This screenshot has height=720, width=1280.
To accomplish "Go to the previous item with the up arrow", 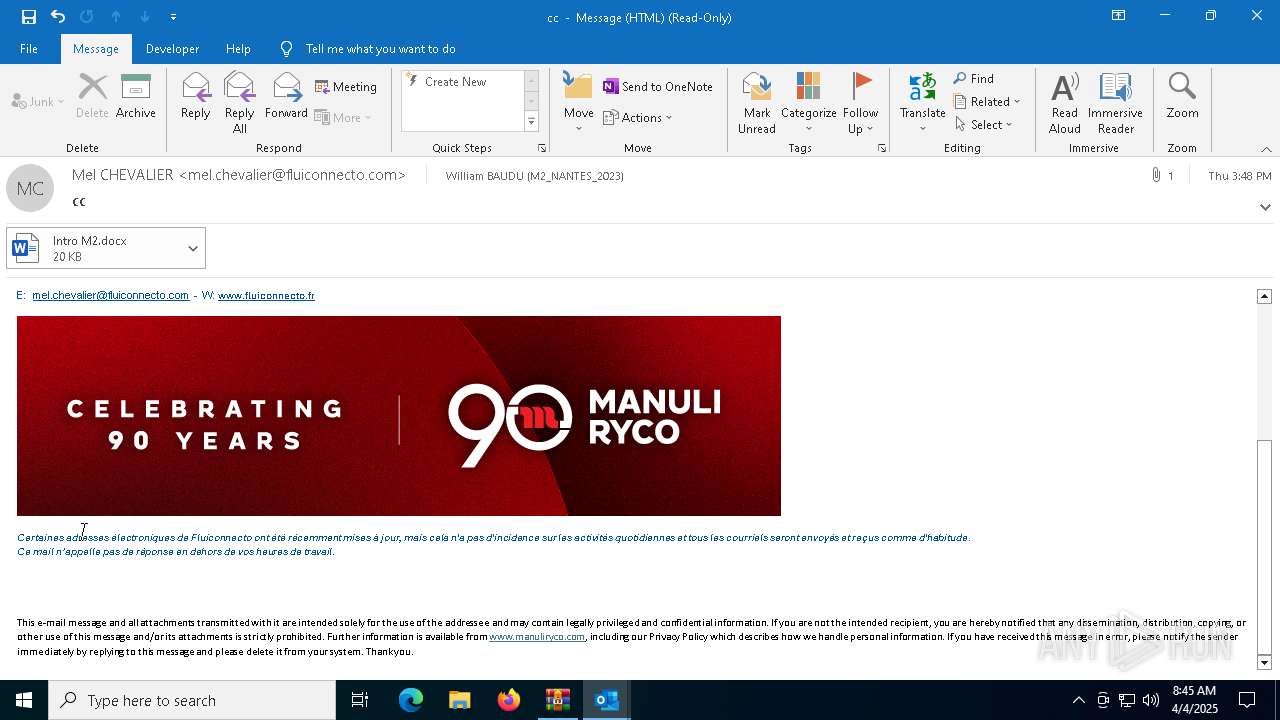I will pyautogui.click(x=116, y=17).
